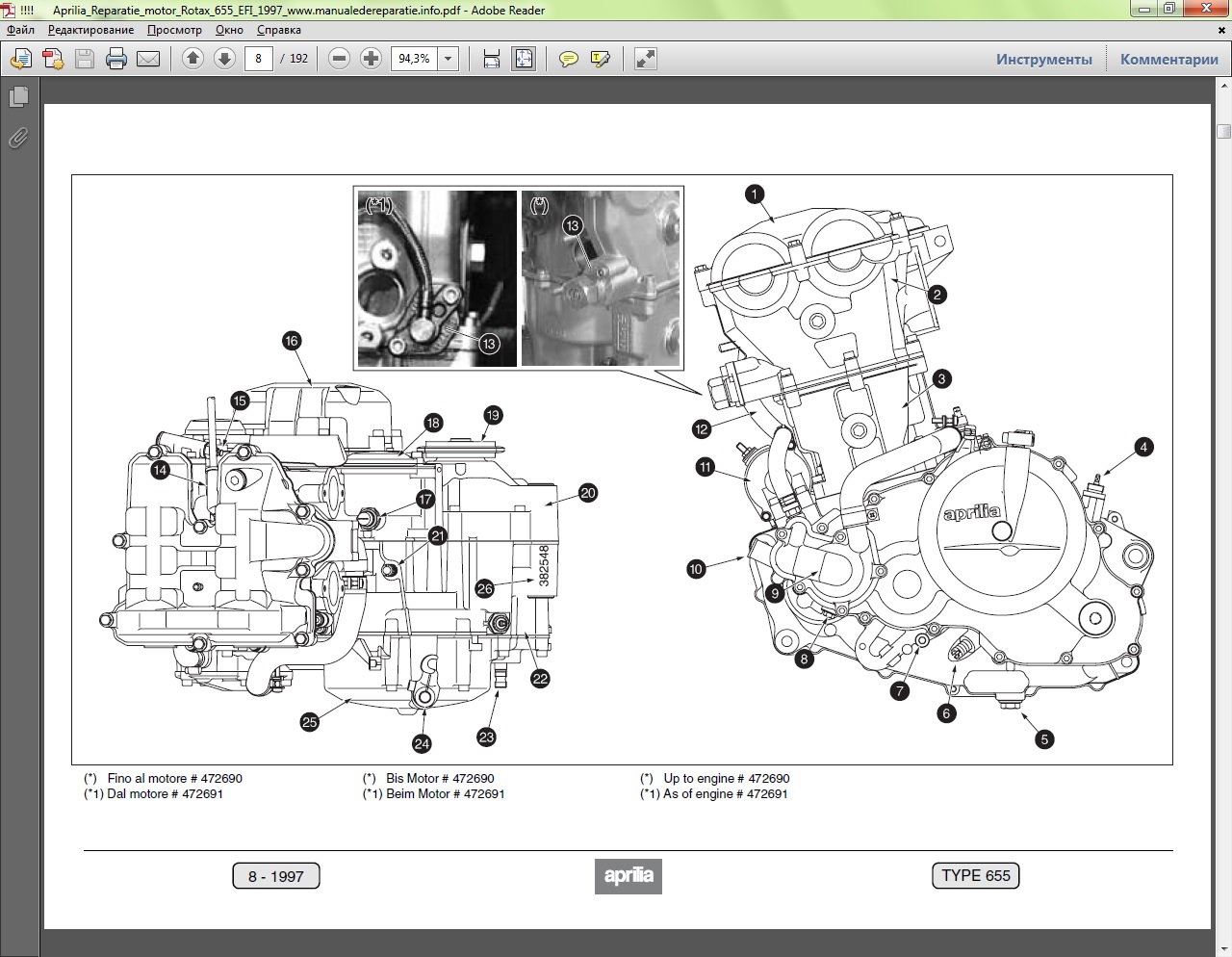Go to previous page with up arrow
The width and height of the screenshot is (1232, 957).
tap(192, 59)
